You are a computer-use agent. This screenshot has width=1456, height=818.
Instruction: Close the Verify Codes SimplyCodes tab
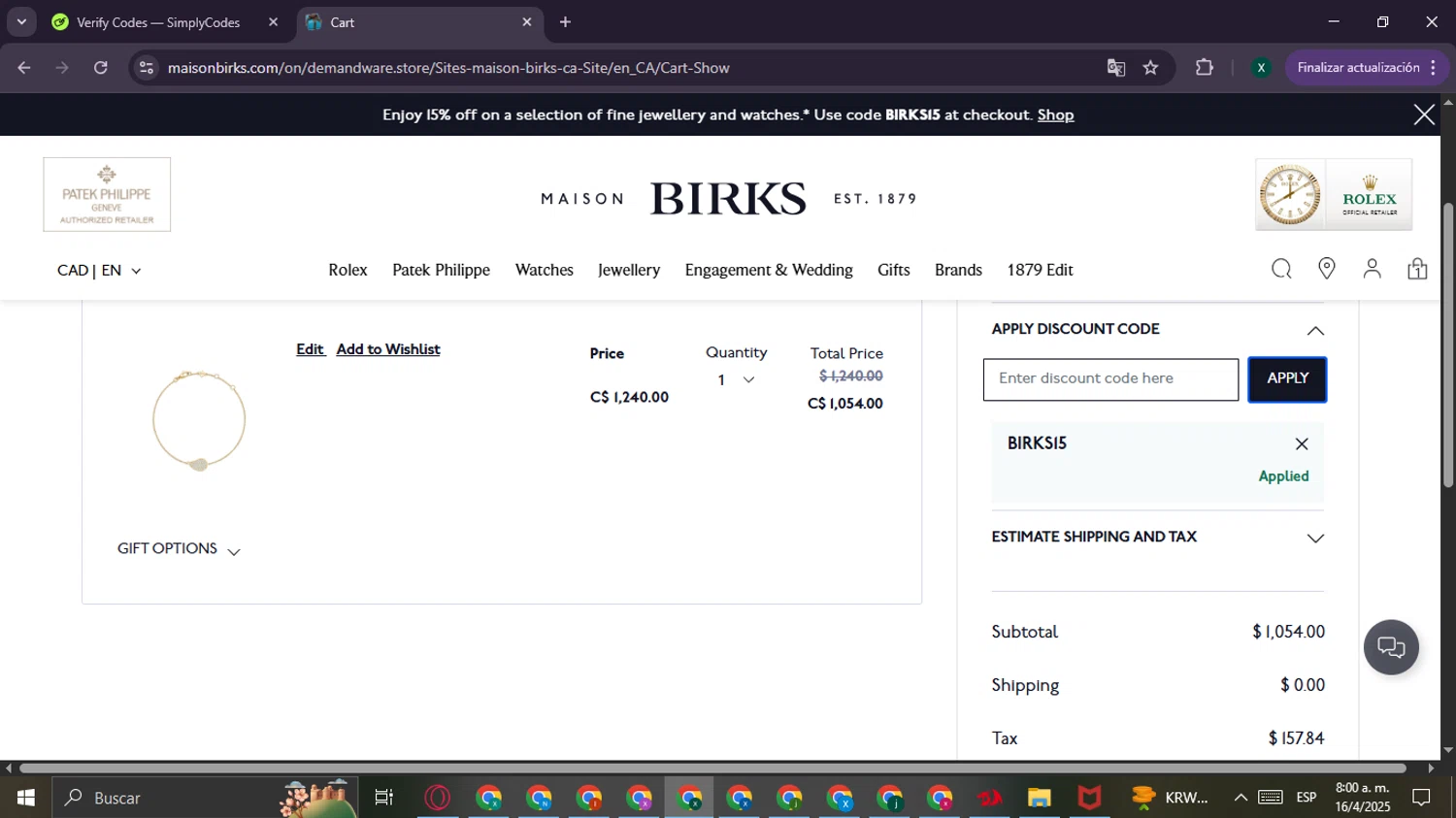273,22
